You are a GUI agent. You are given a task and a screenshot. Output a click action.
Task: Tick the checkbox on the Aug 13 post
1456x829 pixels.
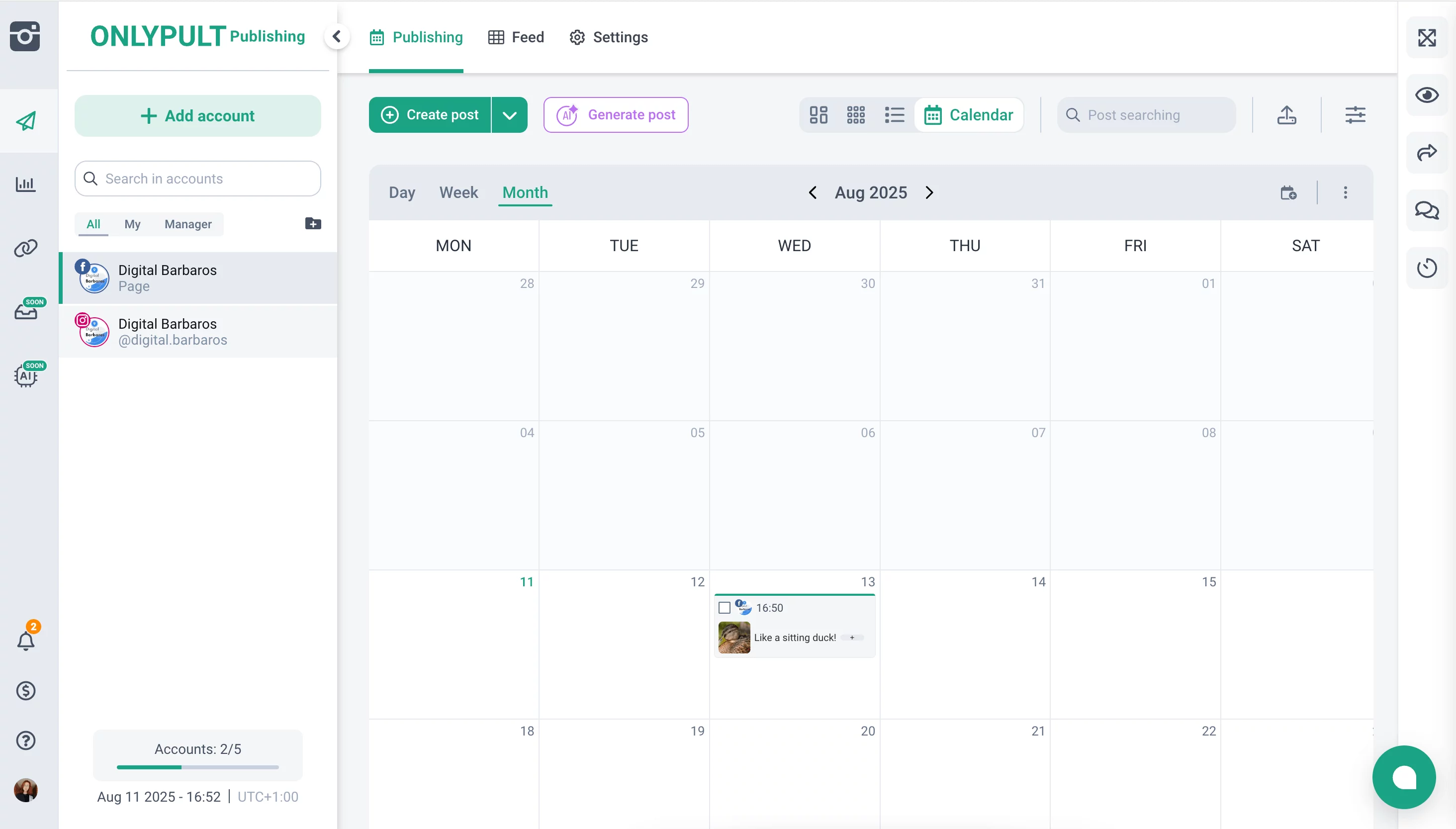724,608
